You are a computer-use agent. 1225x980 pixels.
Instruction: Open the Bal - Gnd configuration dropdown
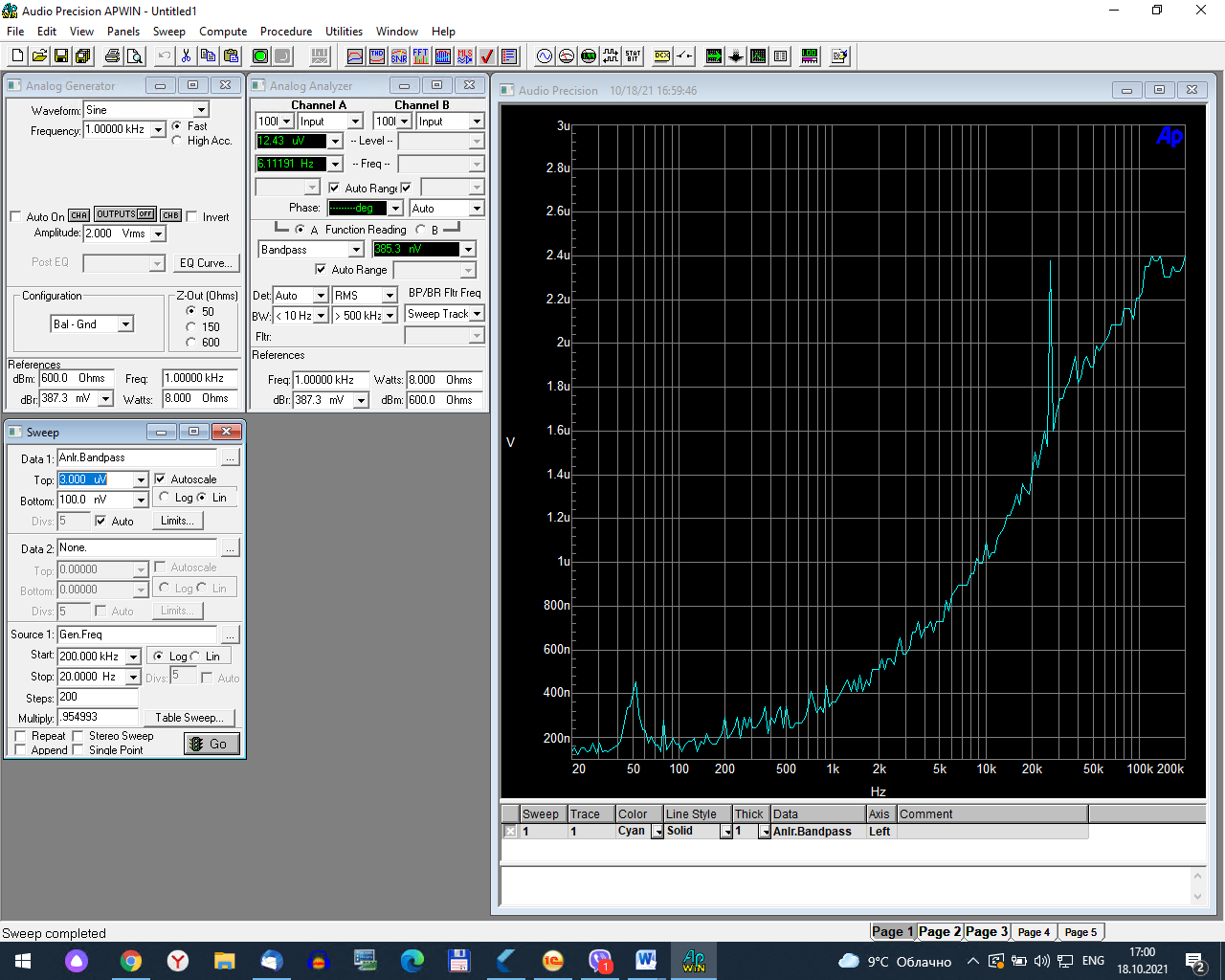click(x=125, y=324)
